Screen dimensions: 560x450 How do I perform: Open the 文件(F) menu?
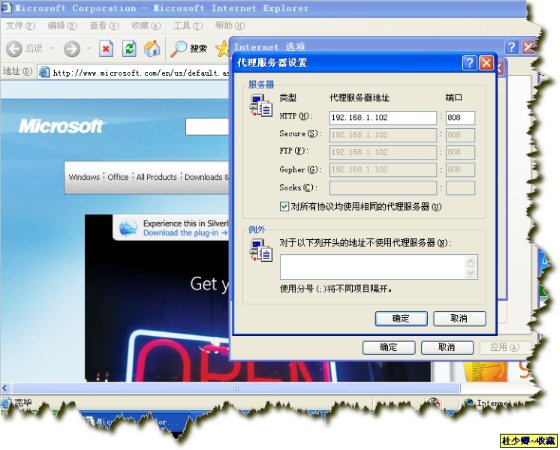coord(20,25)
